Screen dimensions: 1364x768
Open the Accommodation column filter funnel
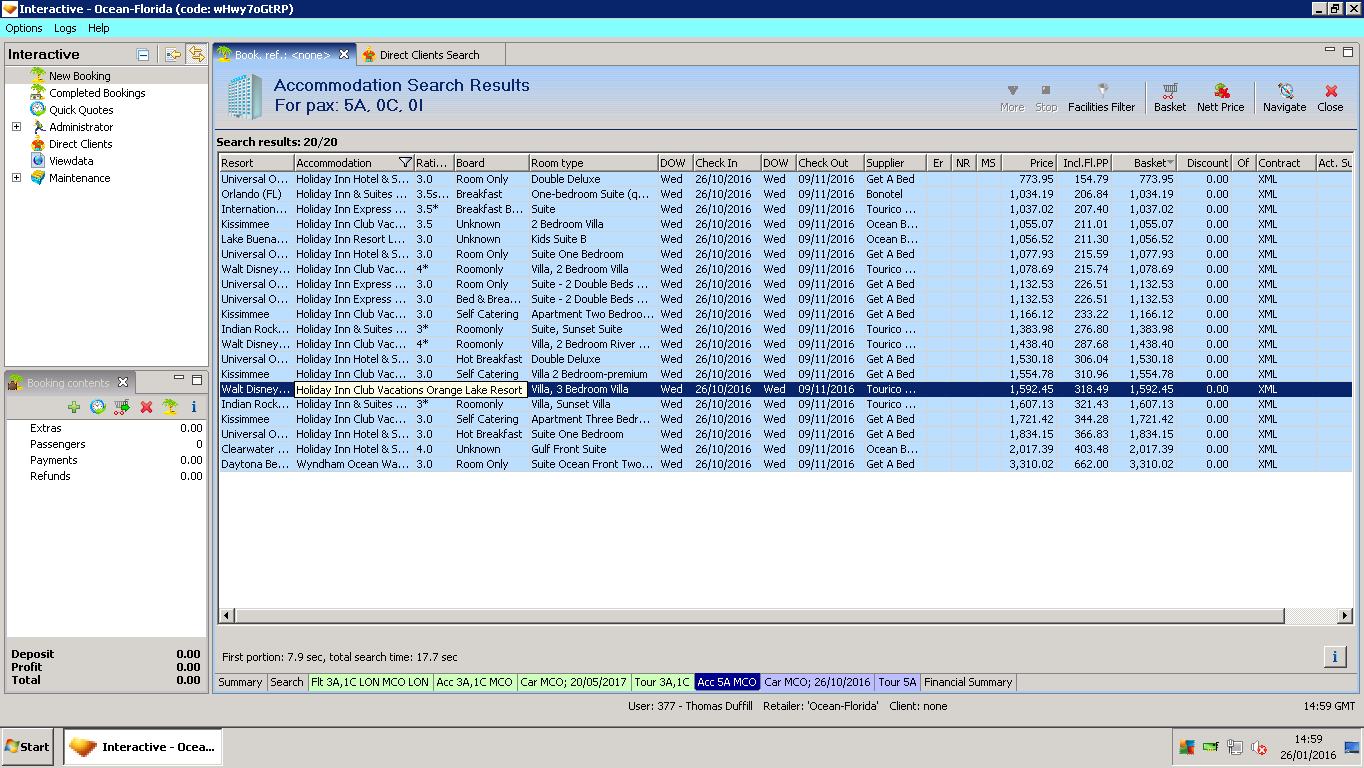pyautogui.click(x=405, y=163)
